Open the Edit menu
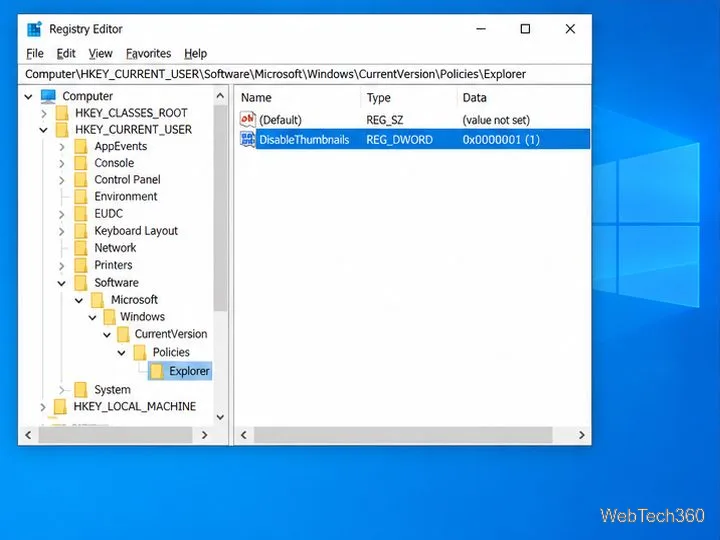The image size is (720, 540). [x=66, y=54]
